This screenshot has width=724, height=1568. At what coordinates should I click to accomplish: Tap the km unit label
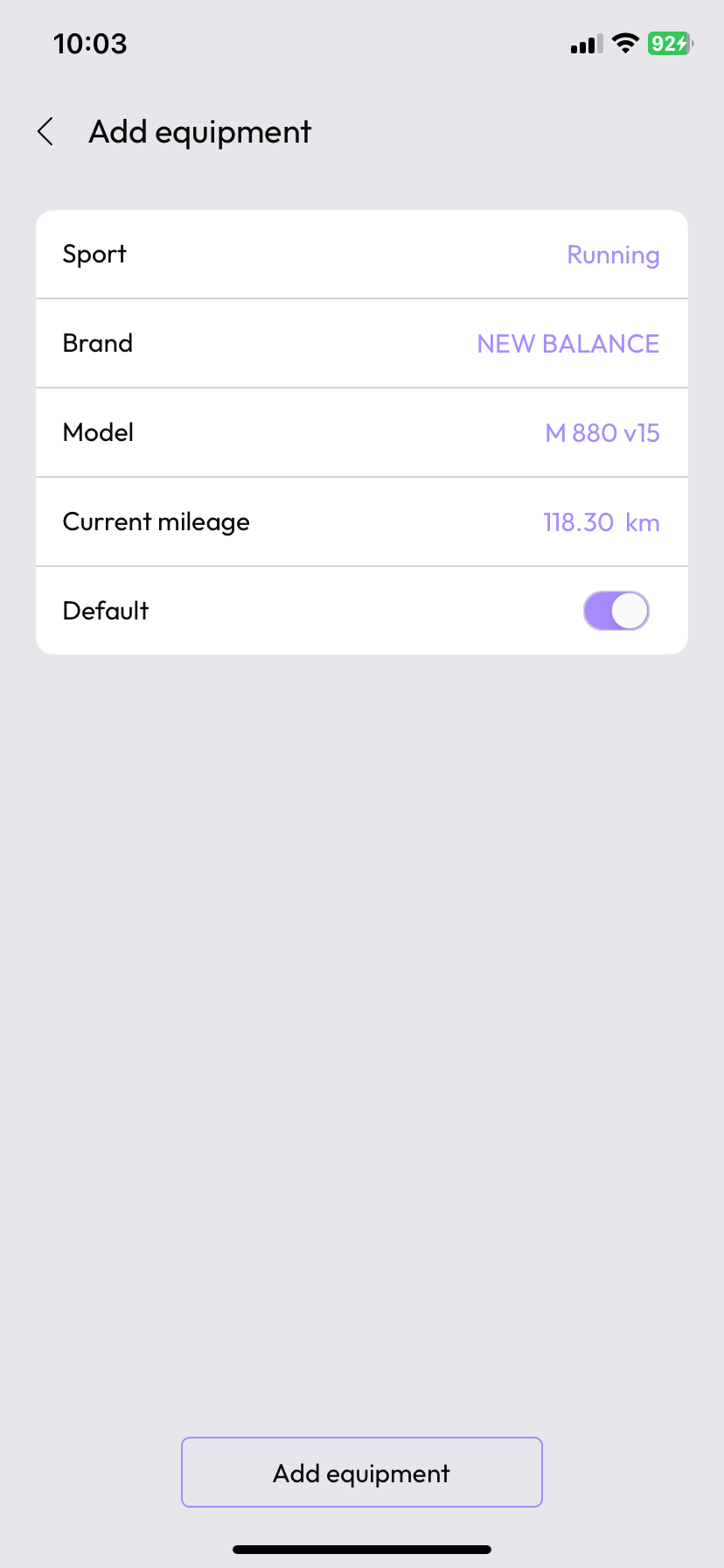(643, 523)
